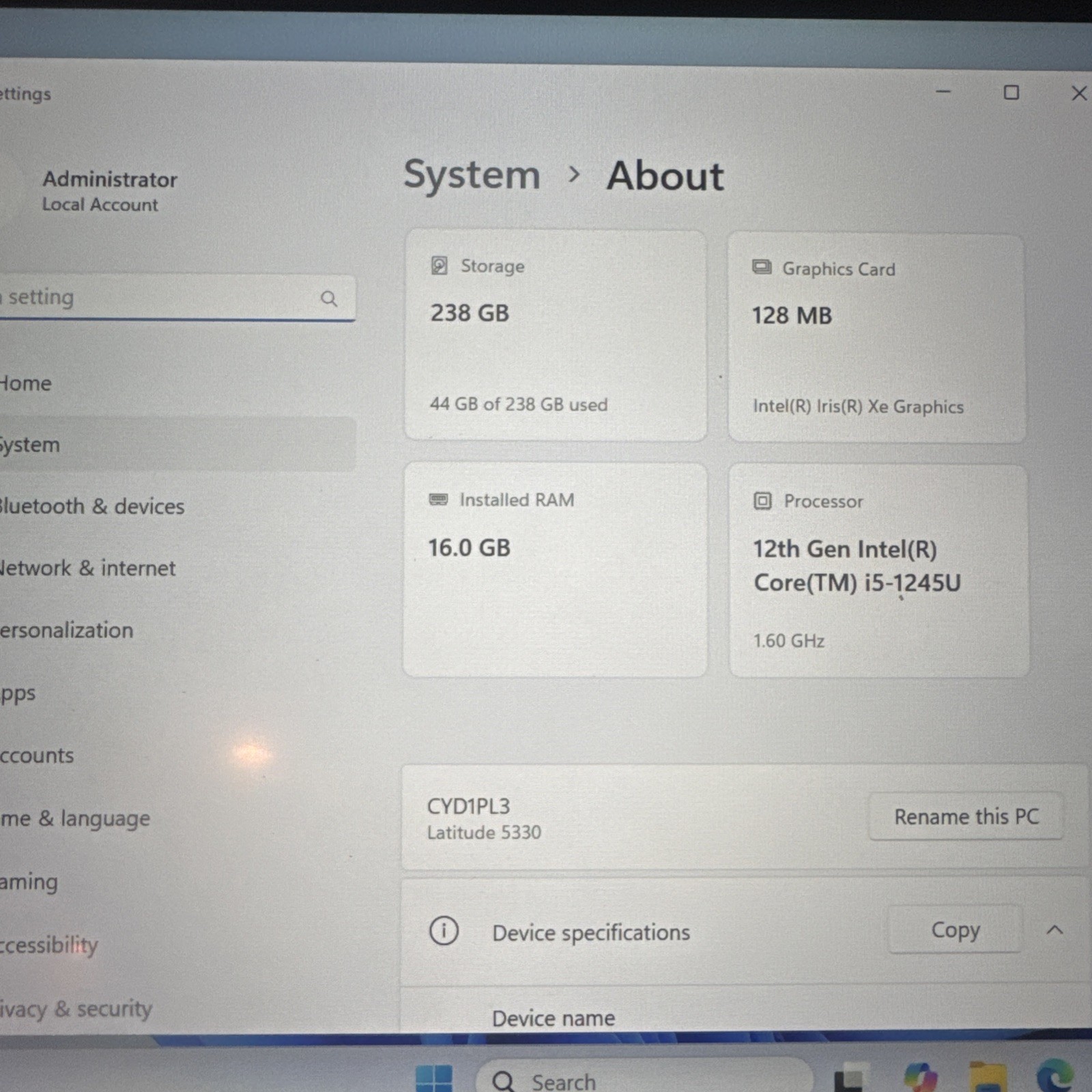Click the Installed RAM 16.0 GB card

tap(554, 570)
